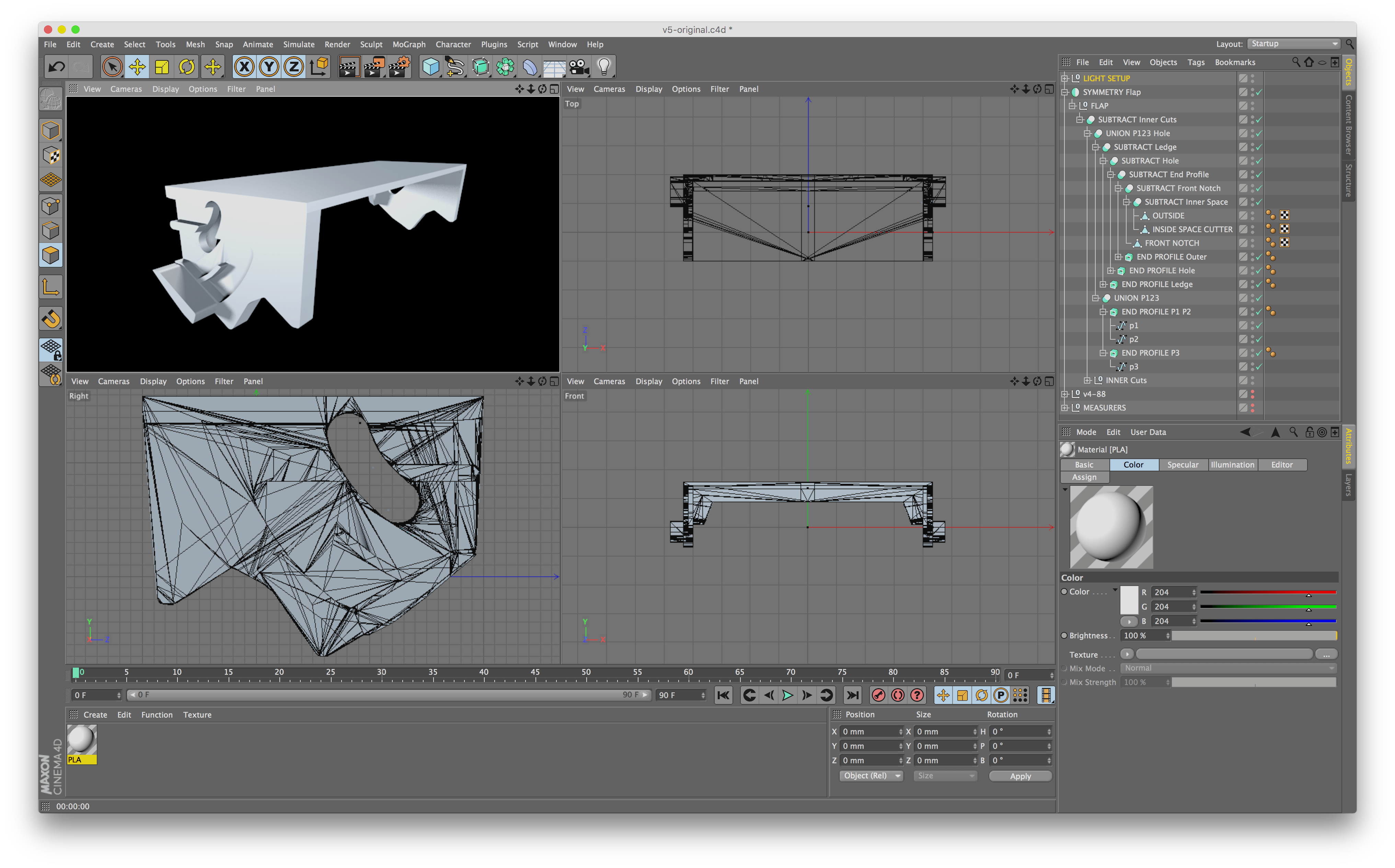
Task: Select the Rotate tool
Action: [x=187, y=67]
